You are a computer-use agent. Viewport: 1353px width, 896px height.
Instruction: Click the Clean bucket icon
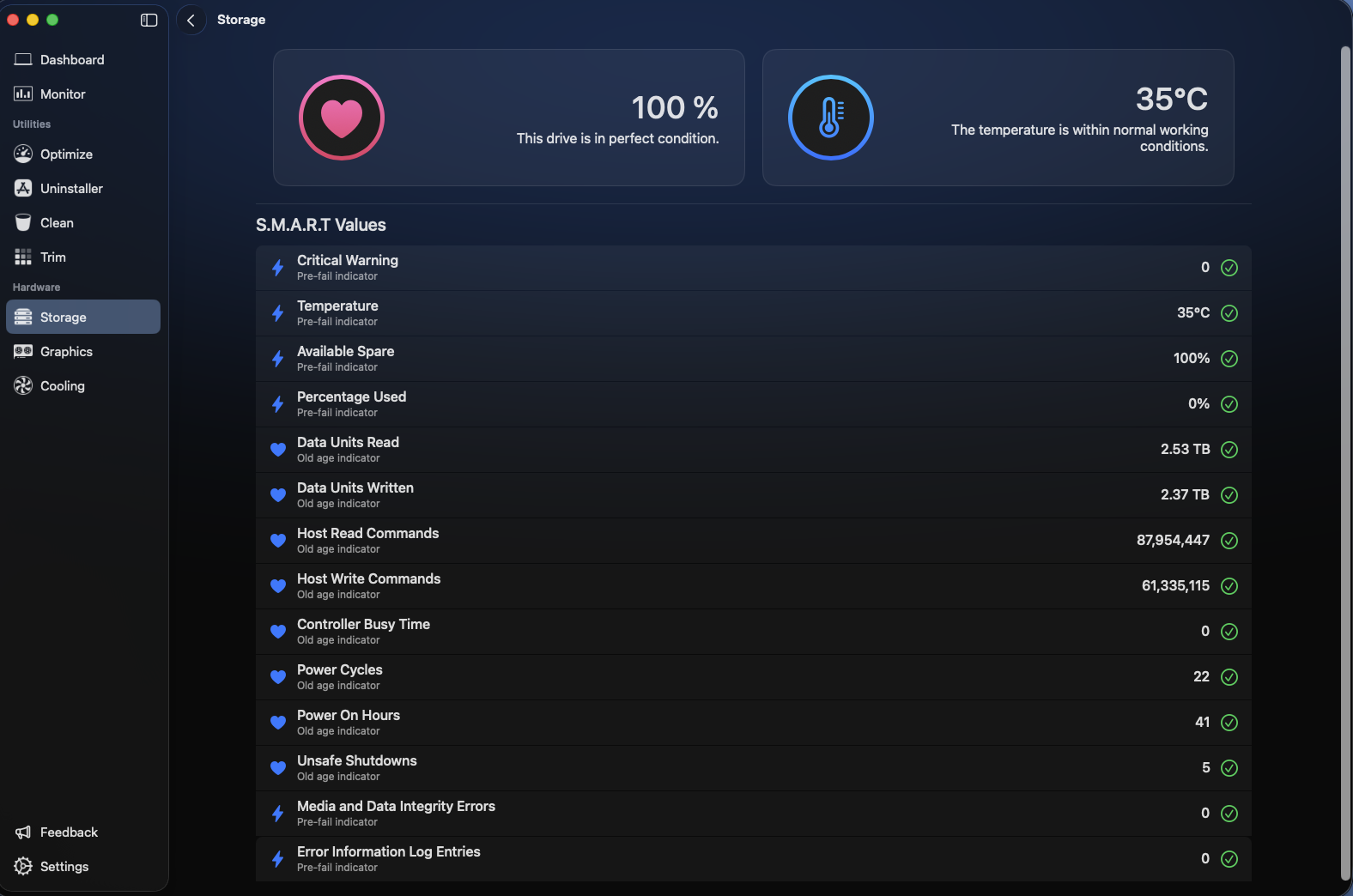pos(23,222)
